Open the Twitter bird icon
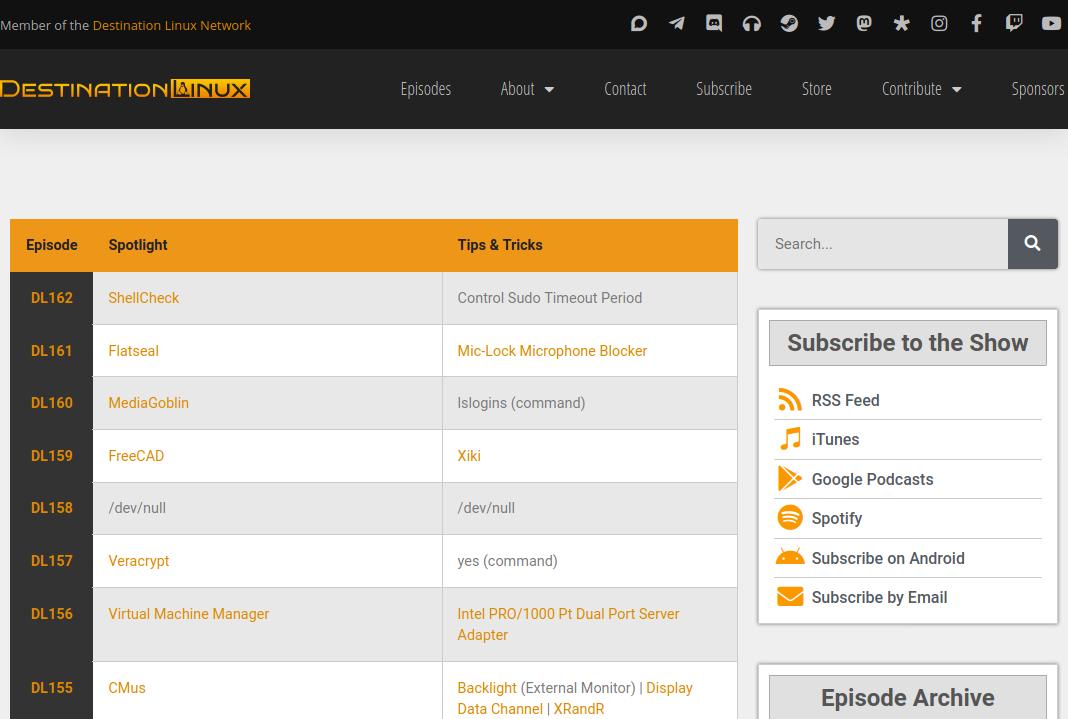 [x=826, y=24]
